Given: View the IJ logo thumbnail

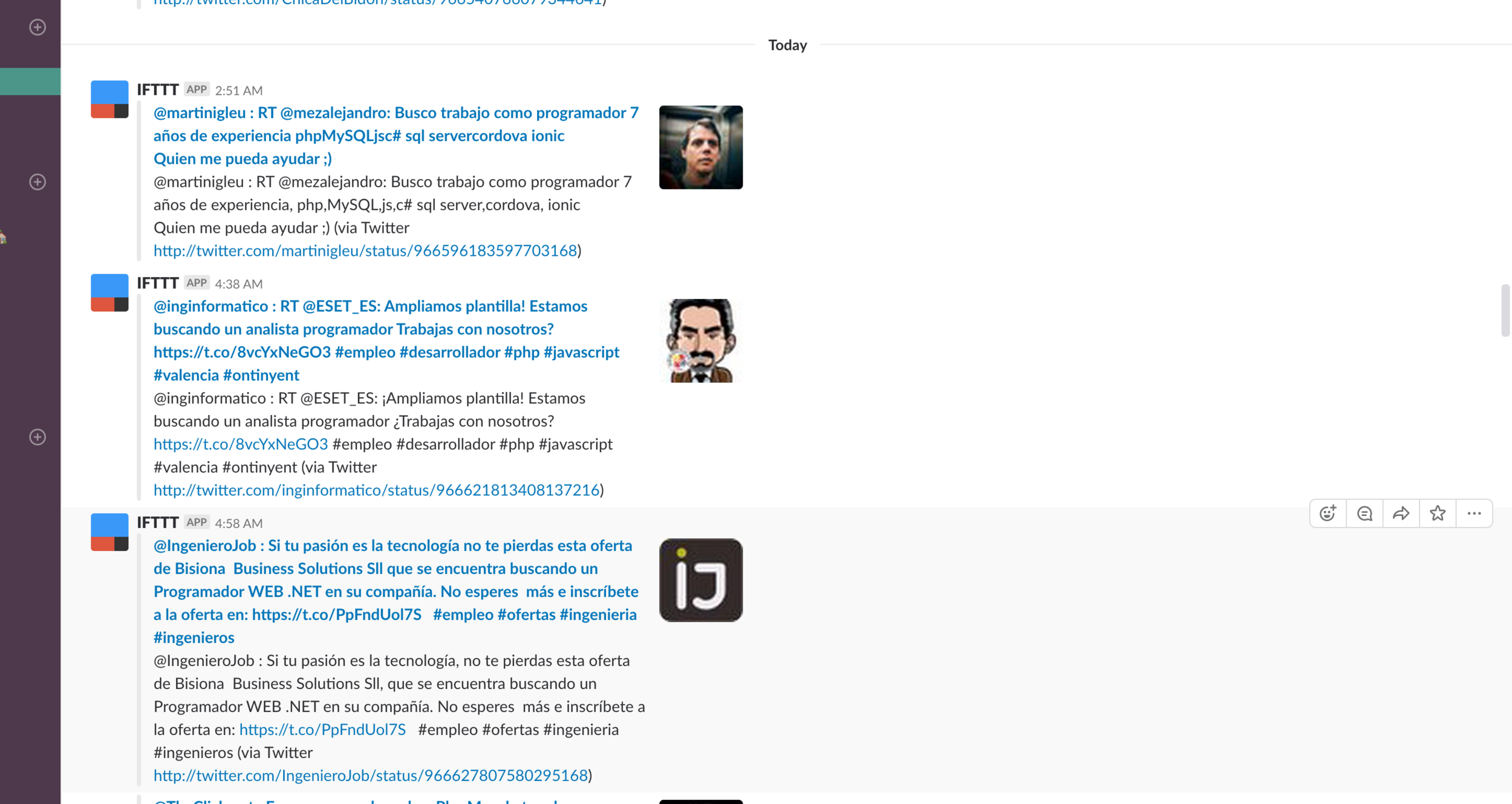Looking at the screenshot, I should 700,580.
